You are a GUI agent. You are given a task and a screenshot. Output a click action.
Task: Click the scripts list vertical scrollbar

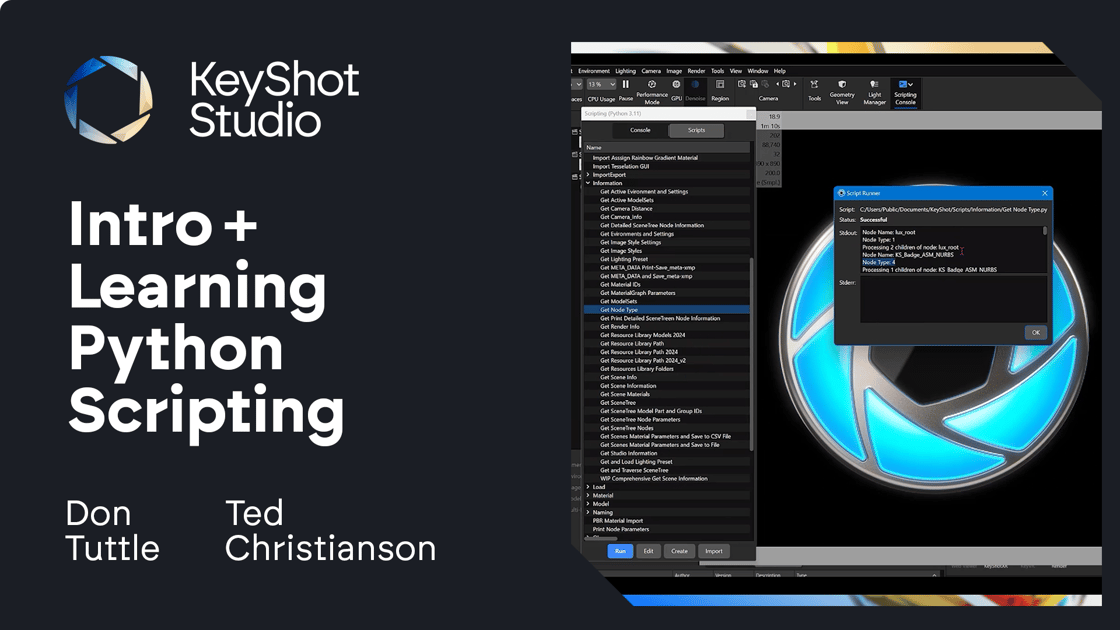coord(752,354)
